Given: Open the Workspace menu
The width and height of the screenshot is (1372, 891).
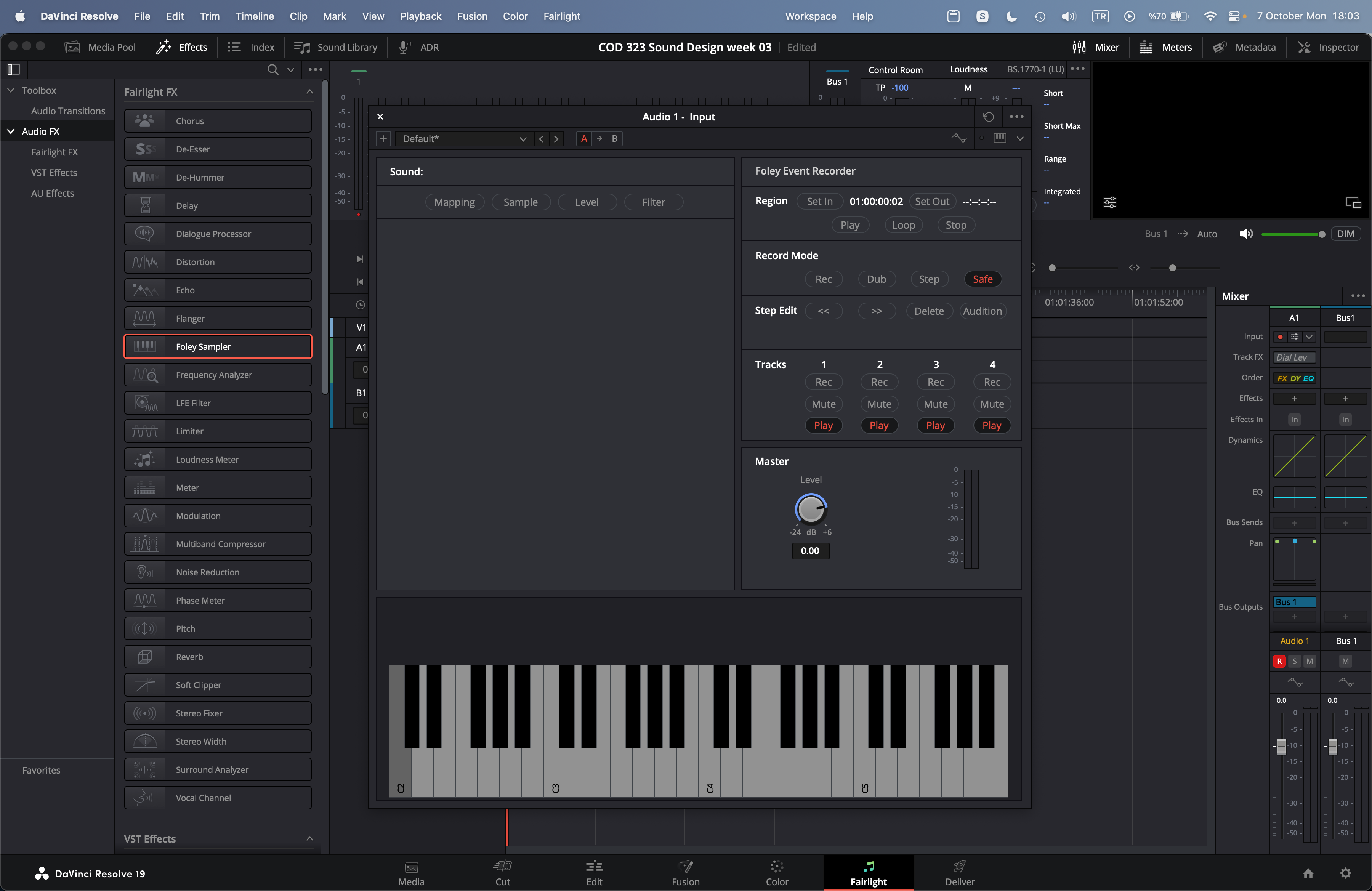Looking at the screenshot, I should click(810, 16).
